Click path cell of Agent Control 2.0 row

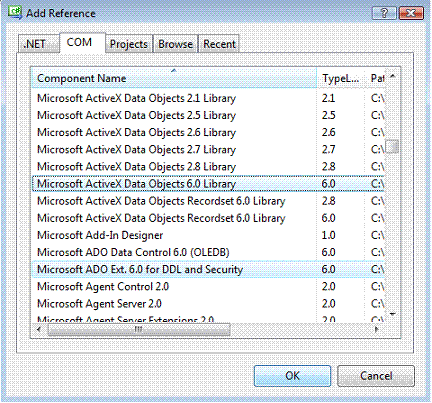[377, 287]
